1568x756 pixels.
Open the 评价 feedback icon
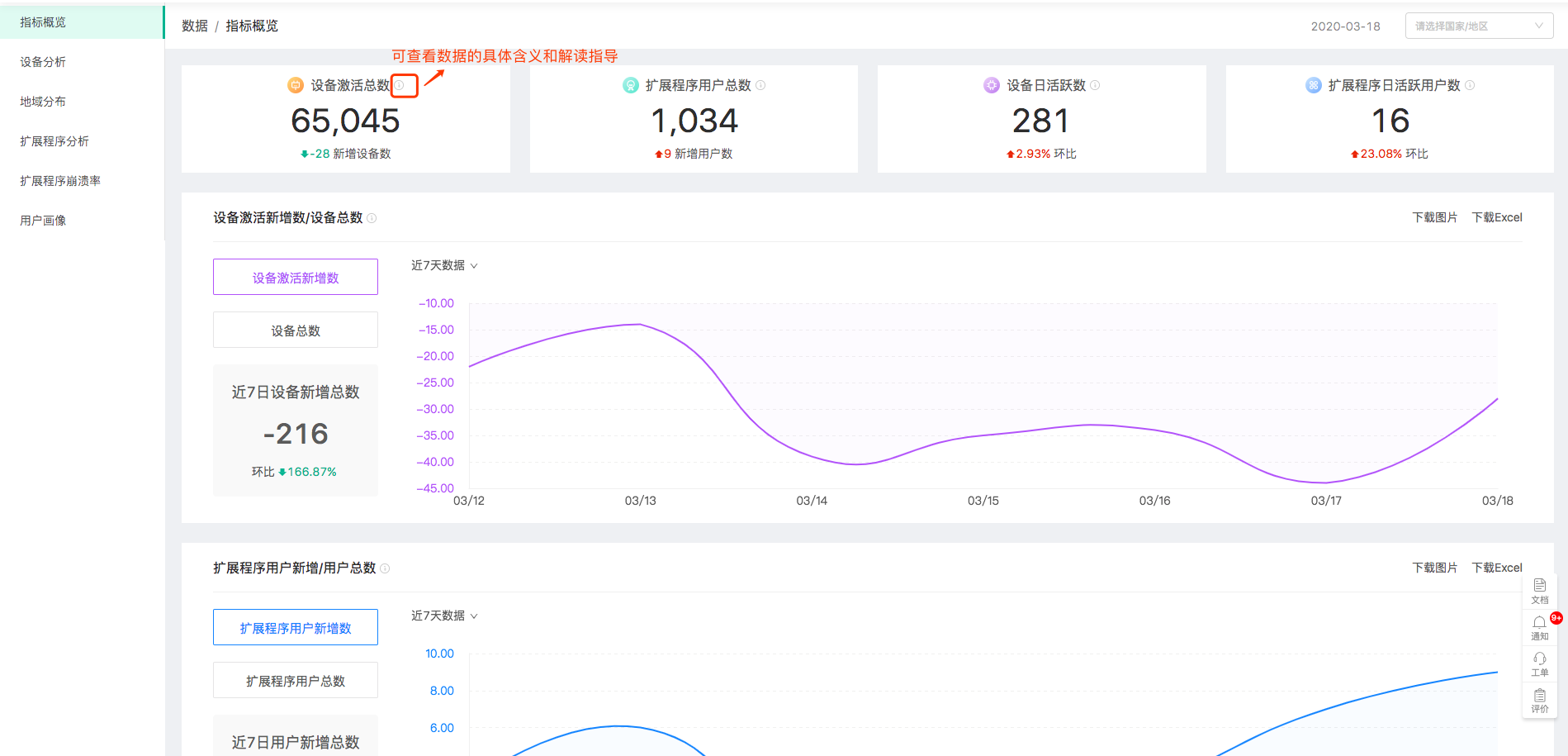(1540, 701)
